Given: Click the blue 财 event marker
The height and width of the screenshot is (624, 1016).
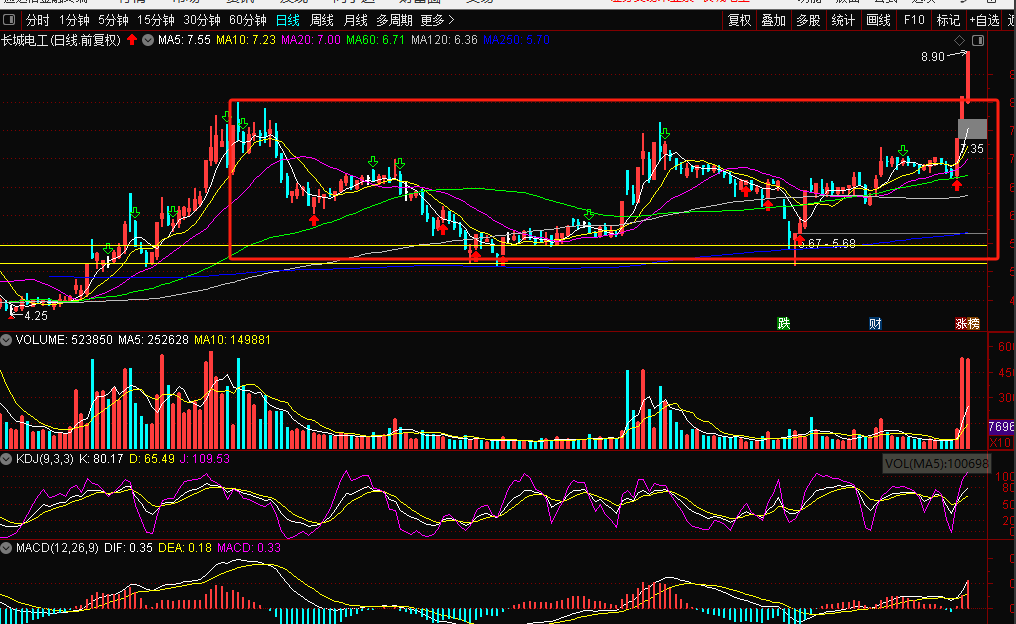Looking at the screenshot, I should (x=875, y=323).
